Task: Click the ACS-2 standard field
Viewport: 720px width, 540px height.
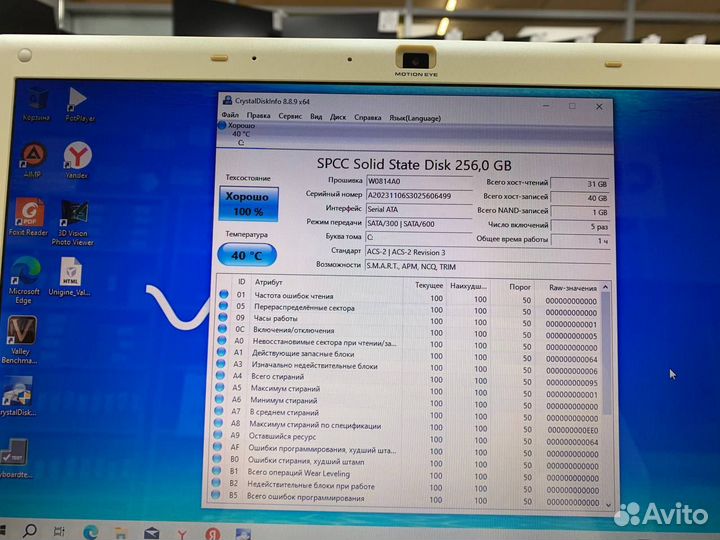Action: 487,253
